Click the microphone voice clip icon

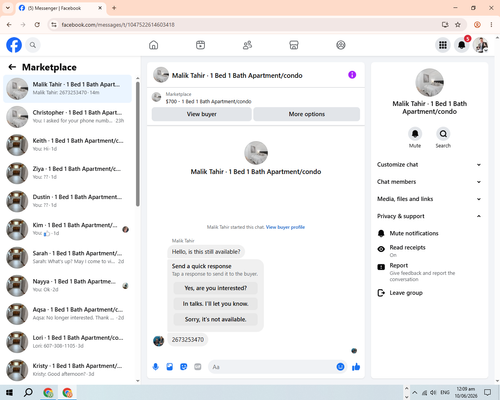pyautogui.click(x=156, y=367)
